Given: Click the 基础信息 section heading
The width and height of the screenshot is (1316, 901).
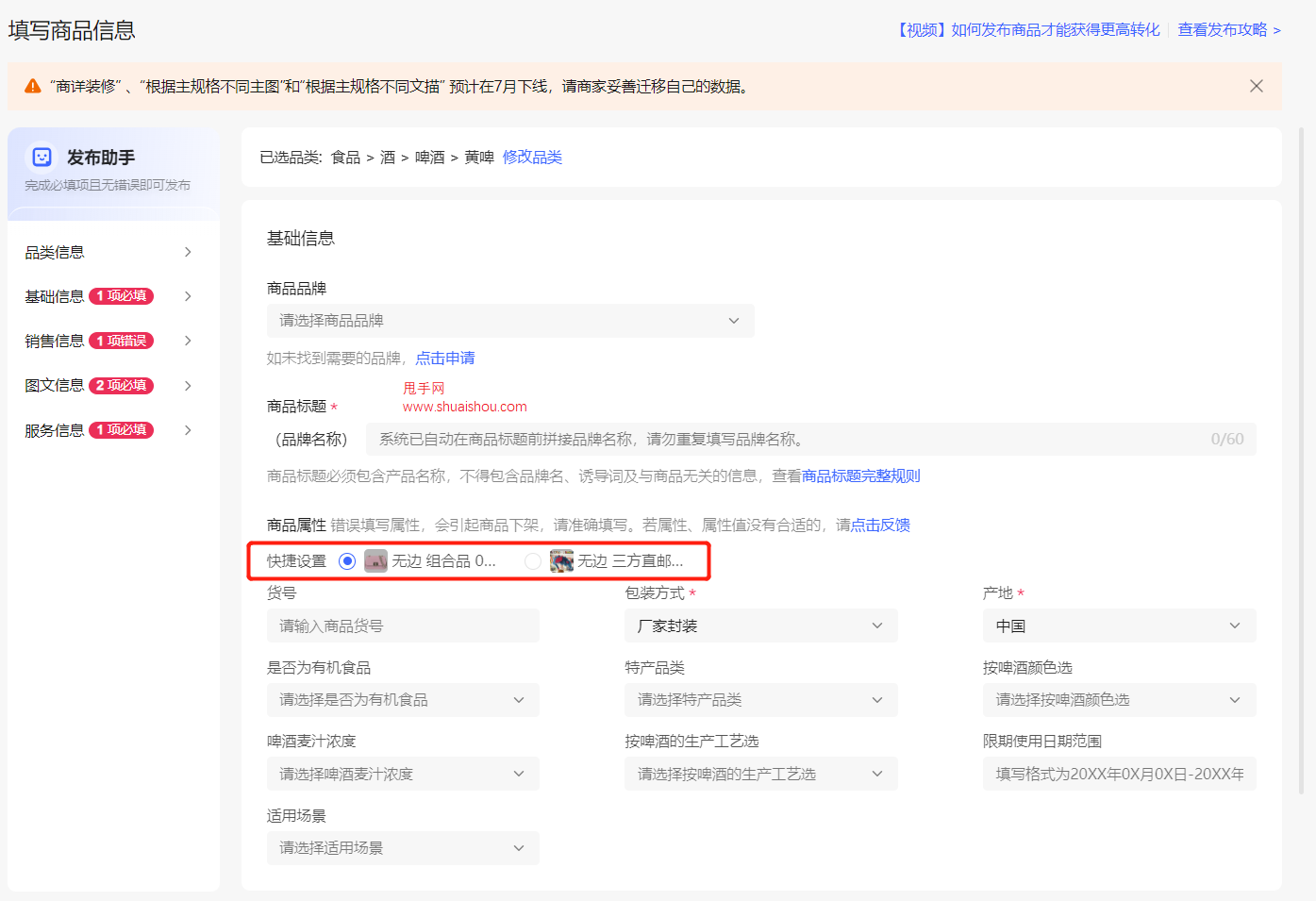Looking at the screenshot, I should point(301,239).
